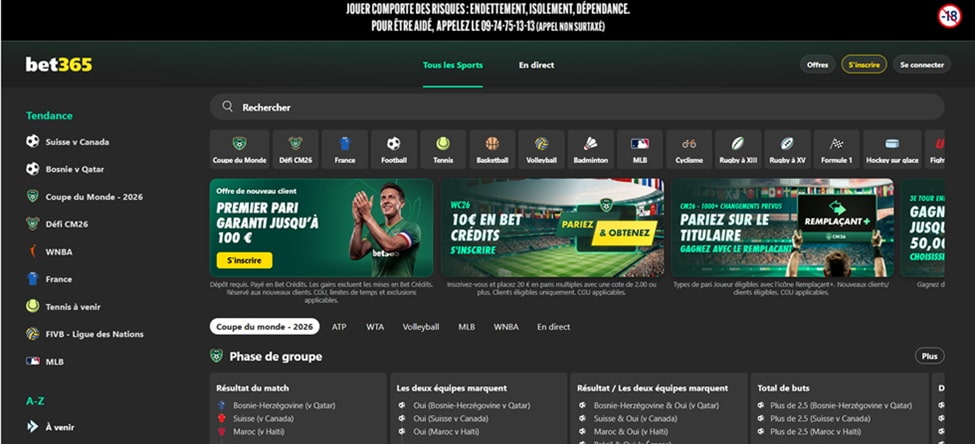Select the Badminton sport tile
This screenshot has width=975, height=444.
[x=591, y=149]
